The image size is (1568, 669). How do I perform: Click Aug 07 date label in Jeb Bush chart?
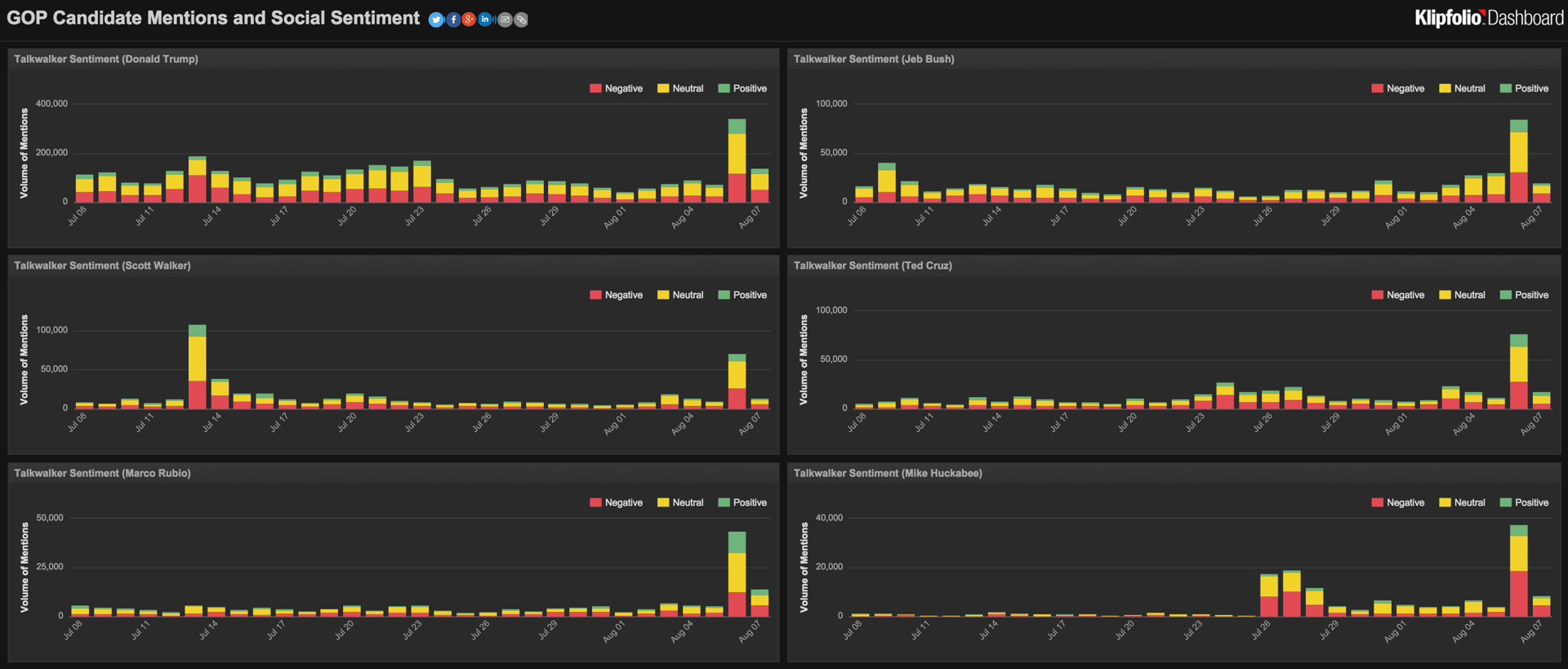(1532, 216)
